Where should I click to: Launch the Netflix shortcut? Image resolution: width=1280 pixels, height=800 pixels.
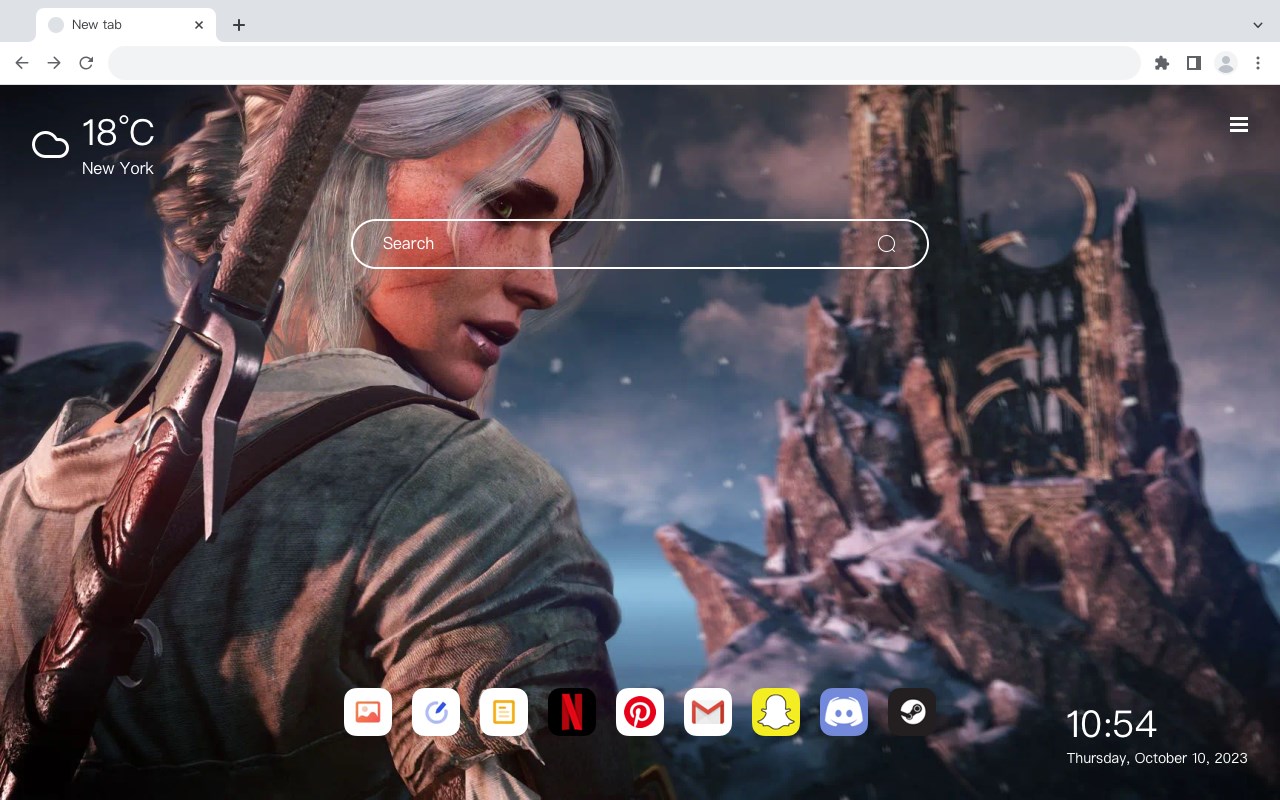[572, 712]
